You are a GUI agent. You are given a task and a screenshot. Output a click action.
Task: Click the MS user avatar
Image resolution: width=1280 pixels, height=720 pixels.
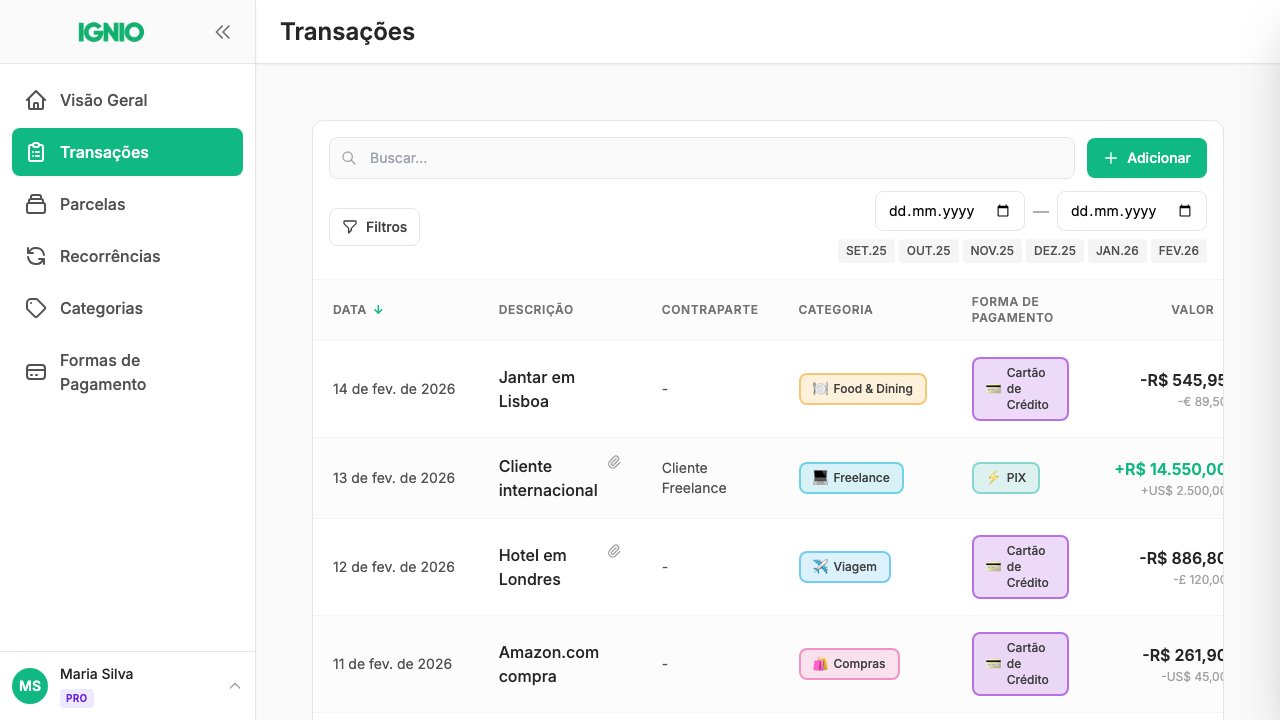[x=30, y=686]
